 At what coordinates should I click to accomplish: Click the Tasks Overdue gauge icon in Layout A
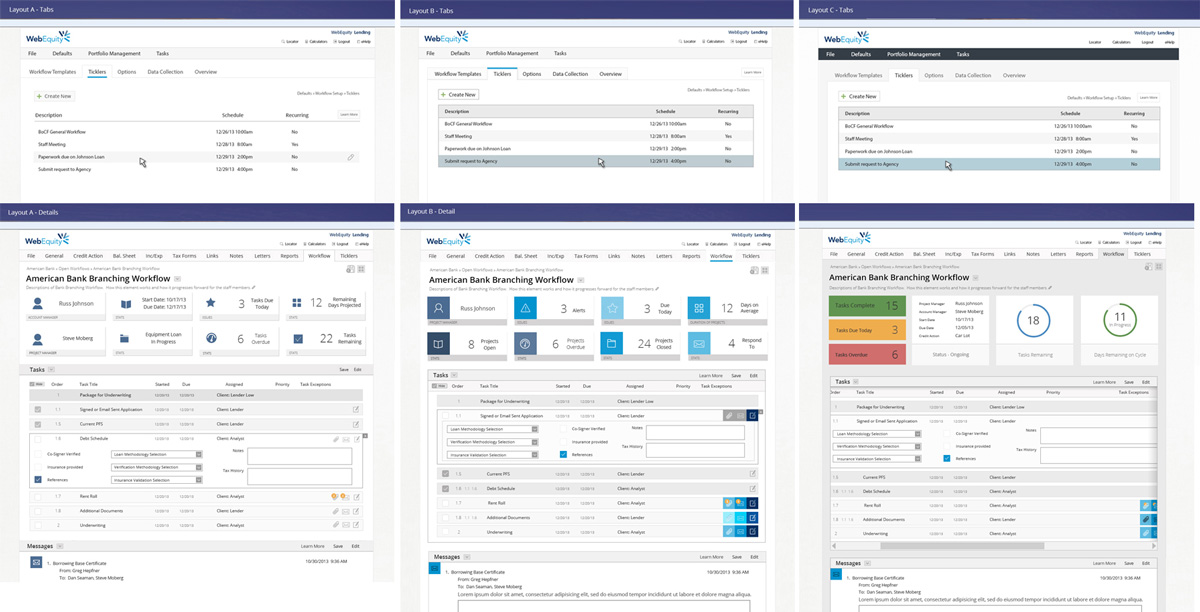(x=210, y=339)
